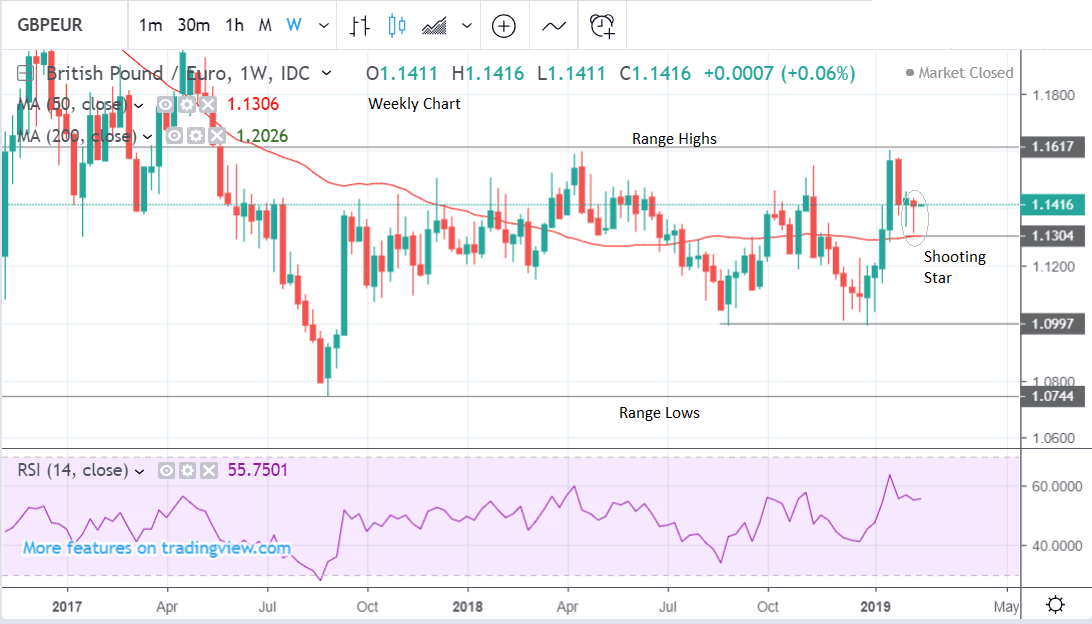Click the RSI value 55.7501
The width and height of the screenshot is (1092, 624).
[258, 470]
